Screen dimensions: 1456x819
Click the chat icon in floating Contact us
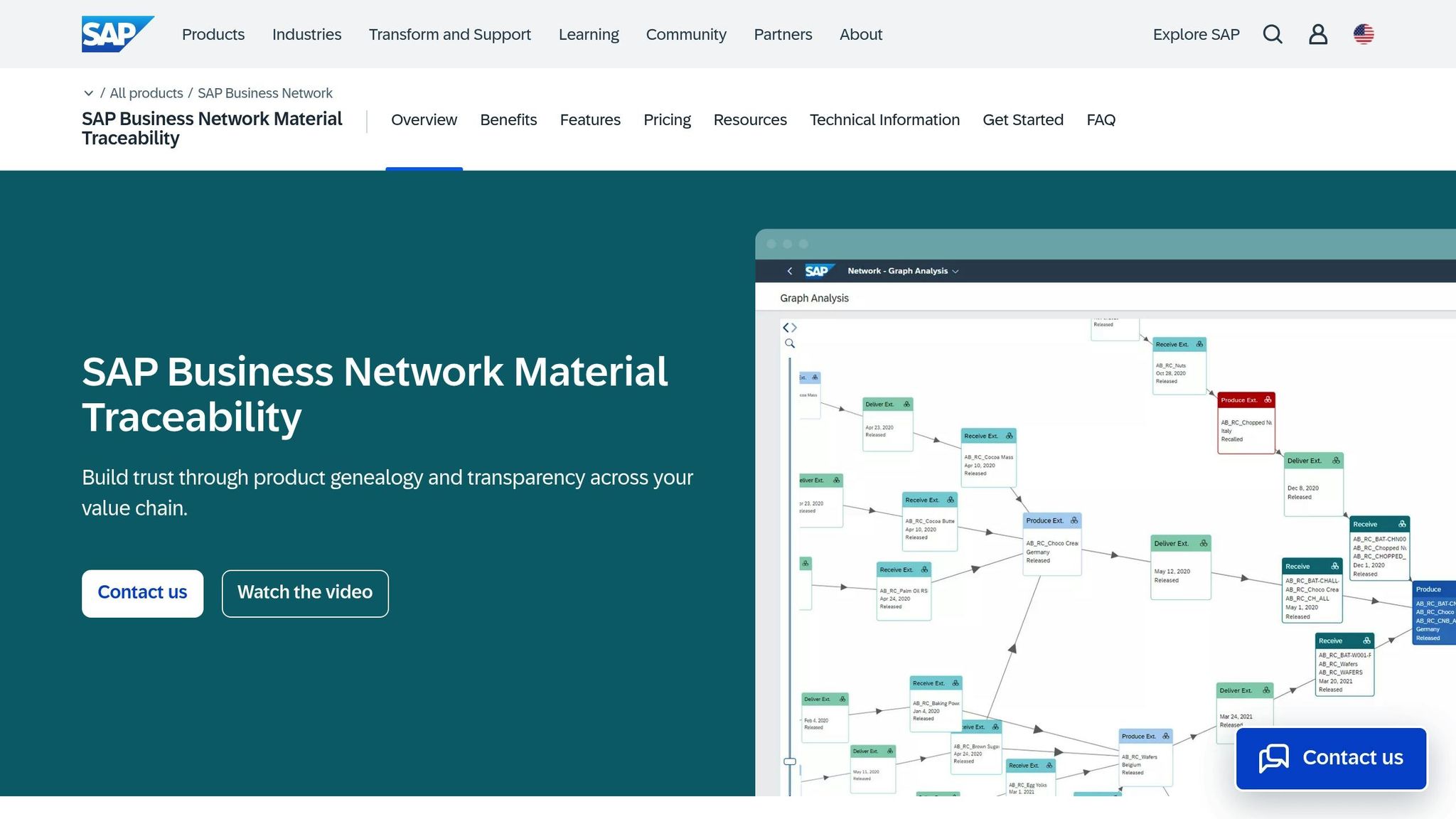(1274, 758)
